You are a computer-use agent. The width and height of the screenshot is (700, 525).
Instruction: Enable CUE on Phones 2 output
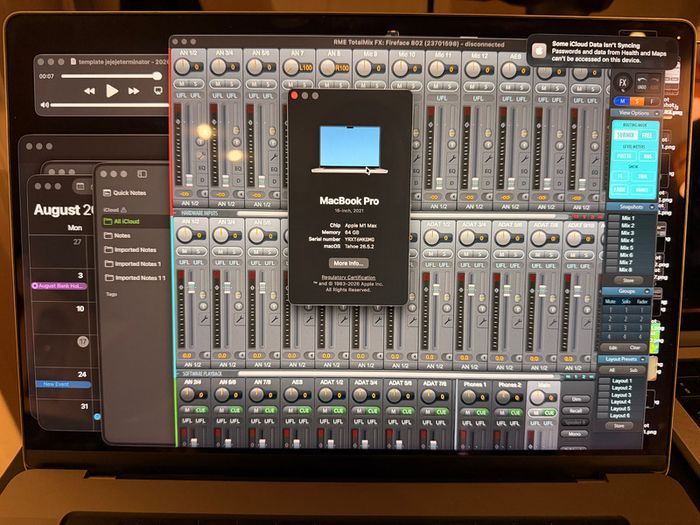(515, 412)
